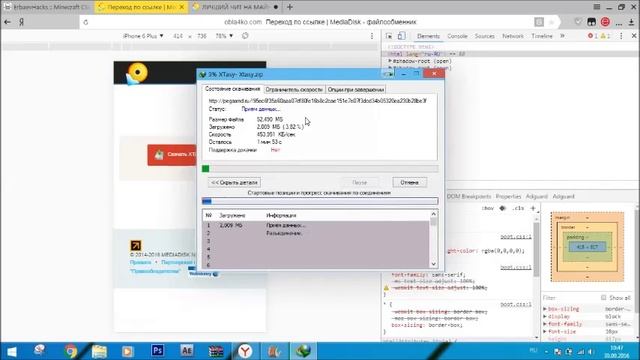Switch to Yandex Browser in the taskbar
This screenshot has width=640, height=360.
point(245,351)
